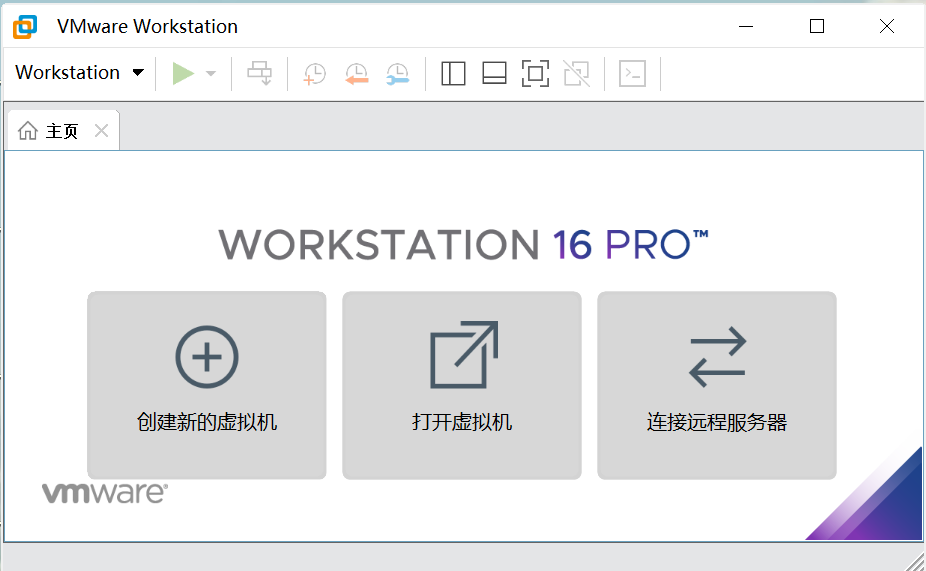This screenshot has height=571, width=926.
Task: Take a snapshot of the virtual machine
Action: pos(315,74)
